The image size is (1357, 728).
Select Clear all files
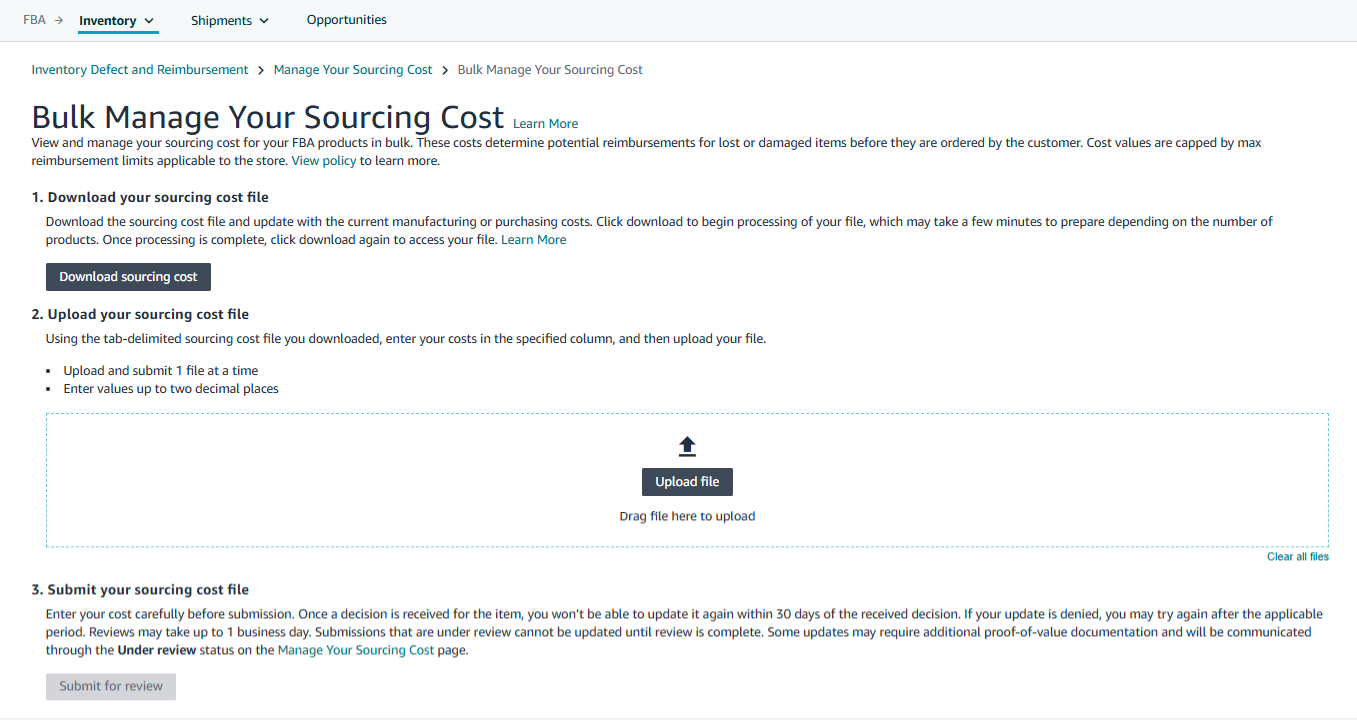click(1297, 557)
